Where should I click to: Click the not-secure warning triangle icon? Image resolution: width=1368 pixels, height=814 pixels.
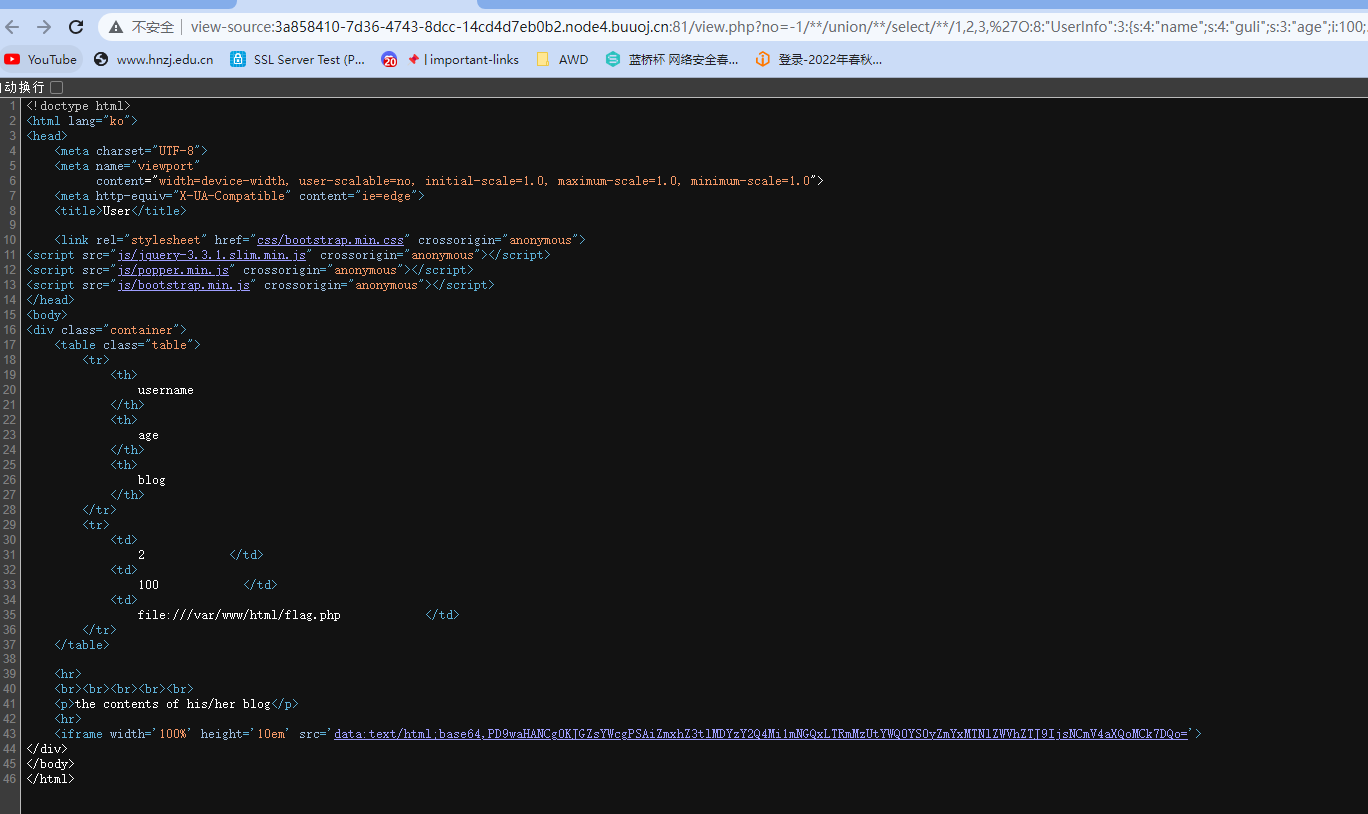pyautogui.click(x=116, y=27)
